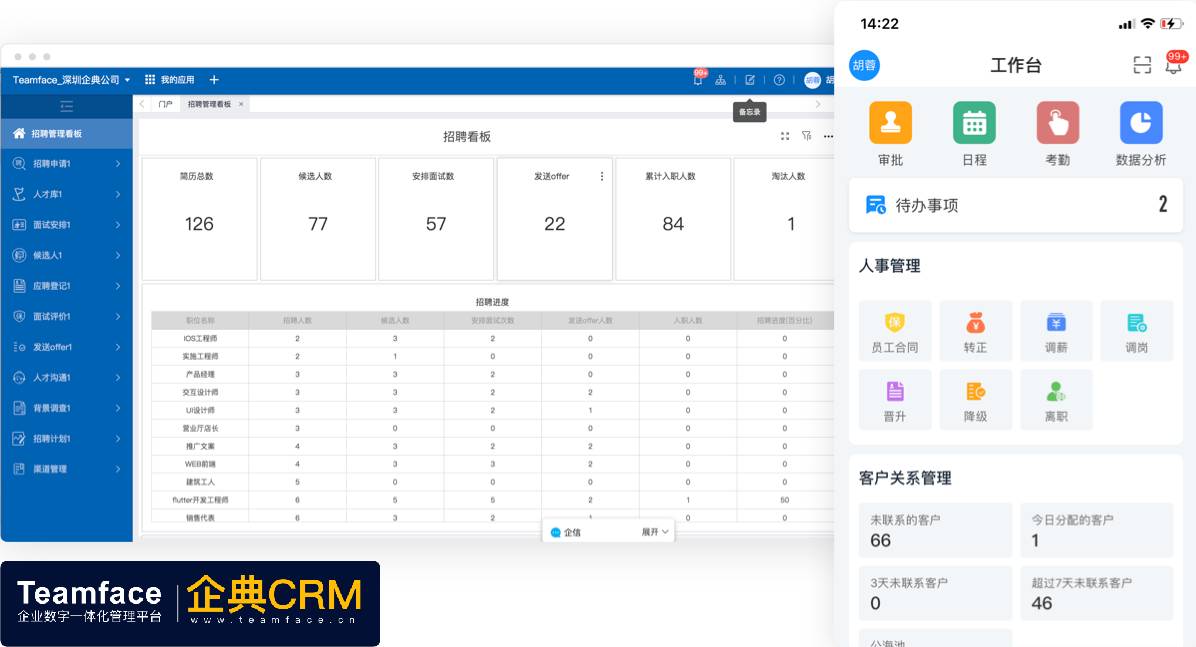Expand the 渠道管理 sidebar chevron
1196x647 pixels.
118,468
